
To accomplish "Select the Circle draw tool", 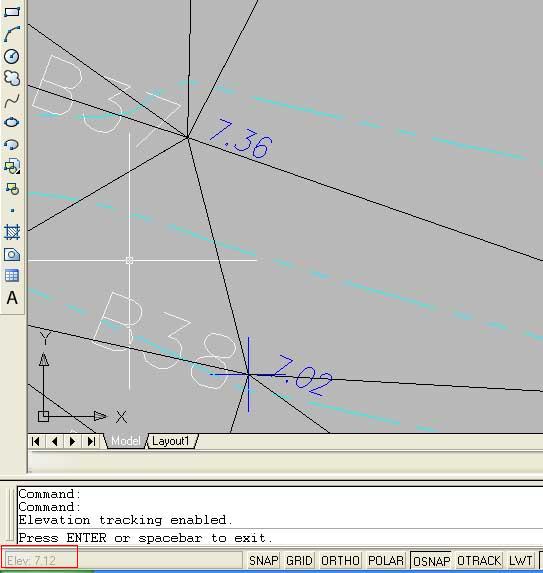I will tap(12, 56).
